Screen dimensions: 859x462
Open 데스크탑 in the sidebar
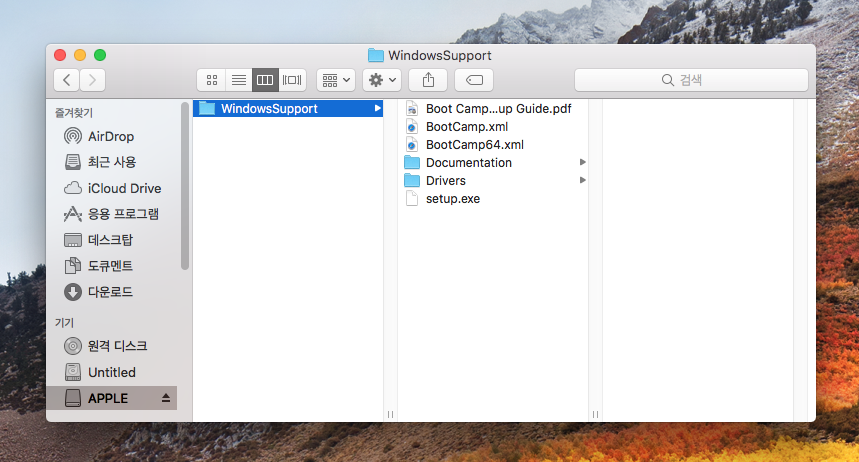[x=112, y=239]
